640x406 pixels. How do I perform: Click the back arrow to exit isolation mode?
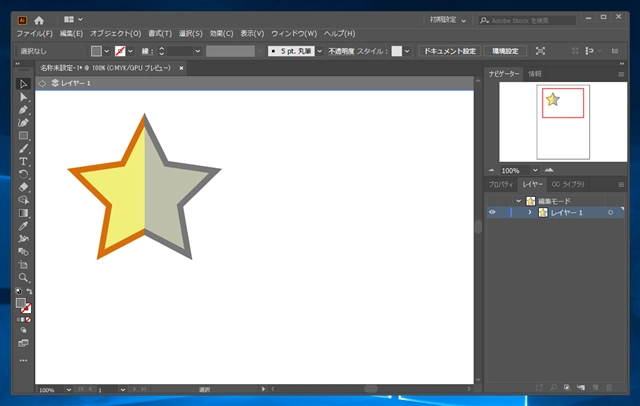42,83
